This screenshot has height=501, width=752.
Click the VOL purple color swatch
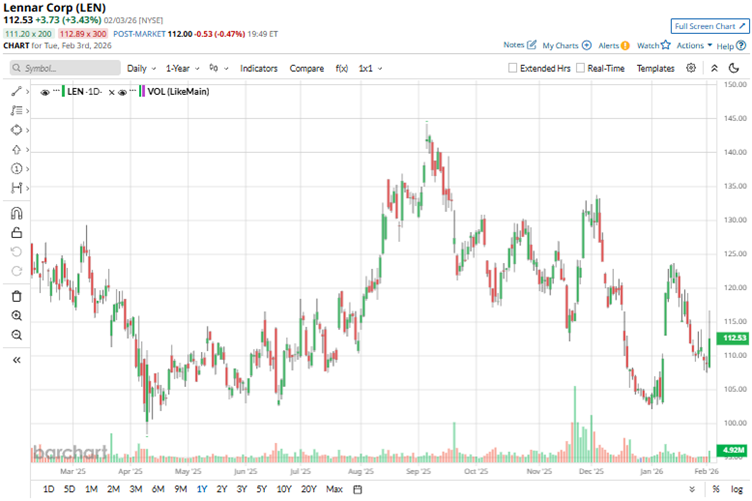[142, 91]
